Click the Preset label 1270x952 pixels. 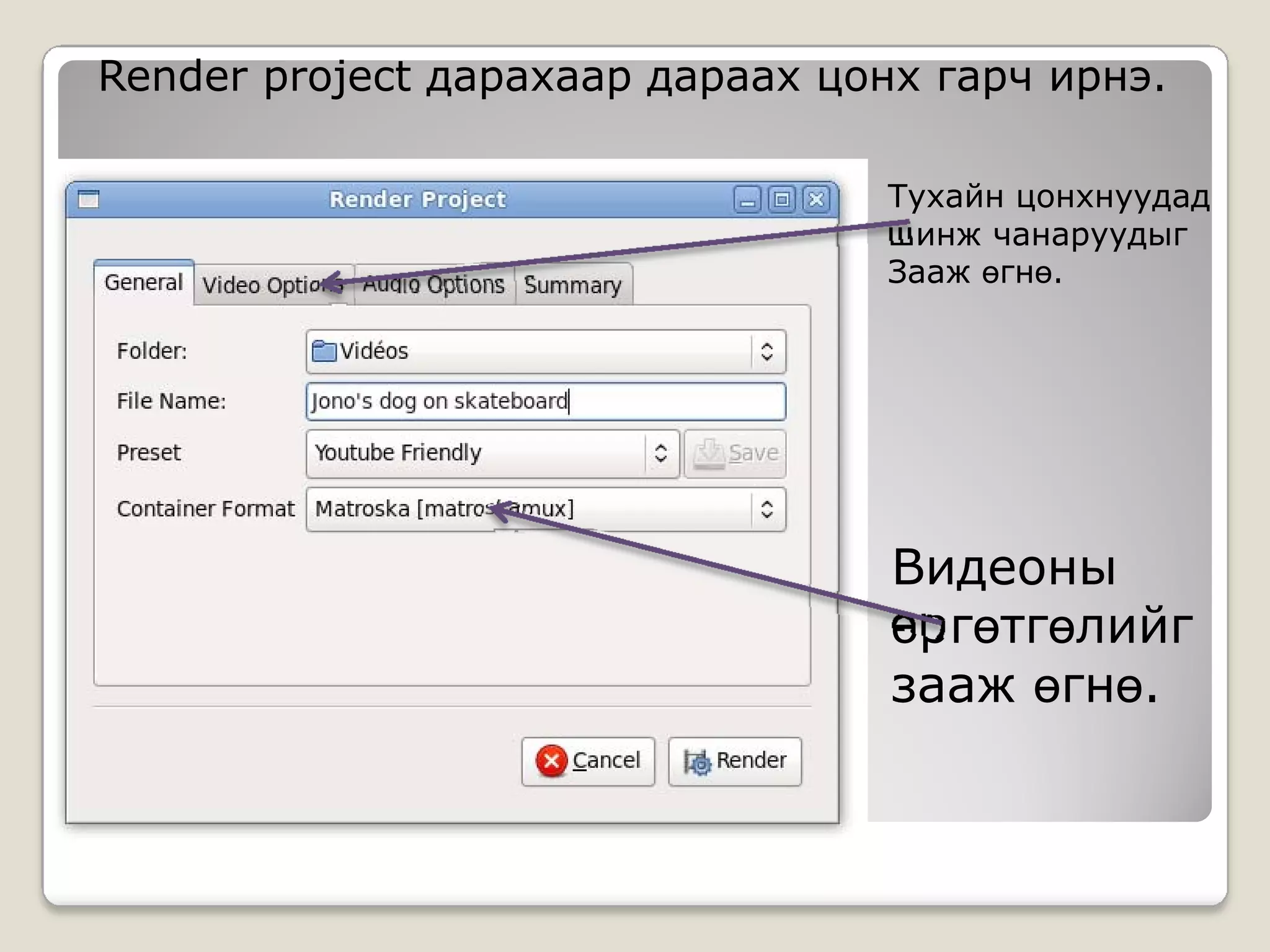pos(149,452)
